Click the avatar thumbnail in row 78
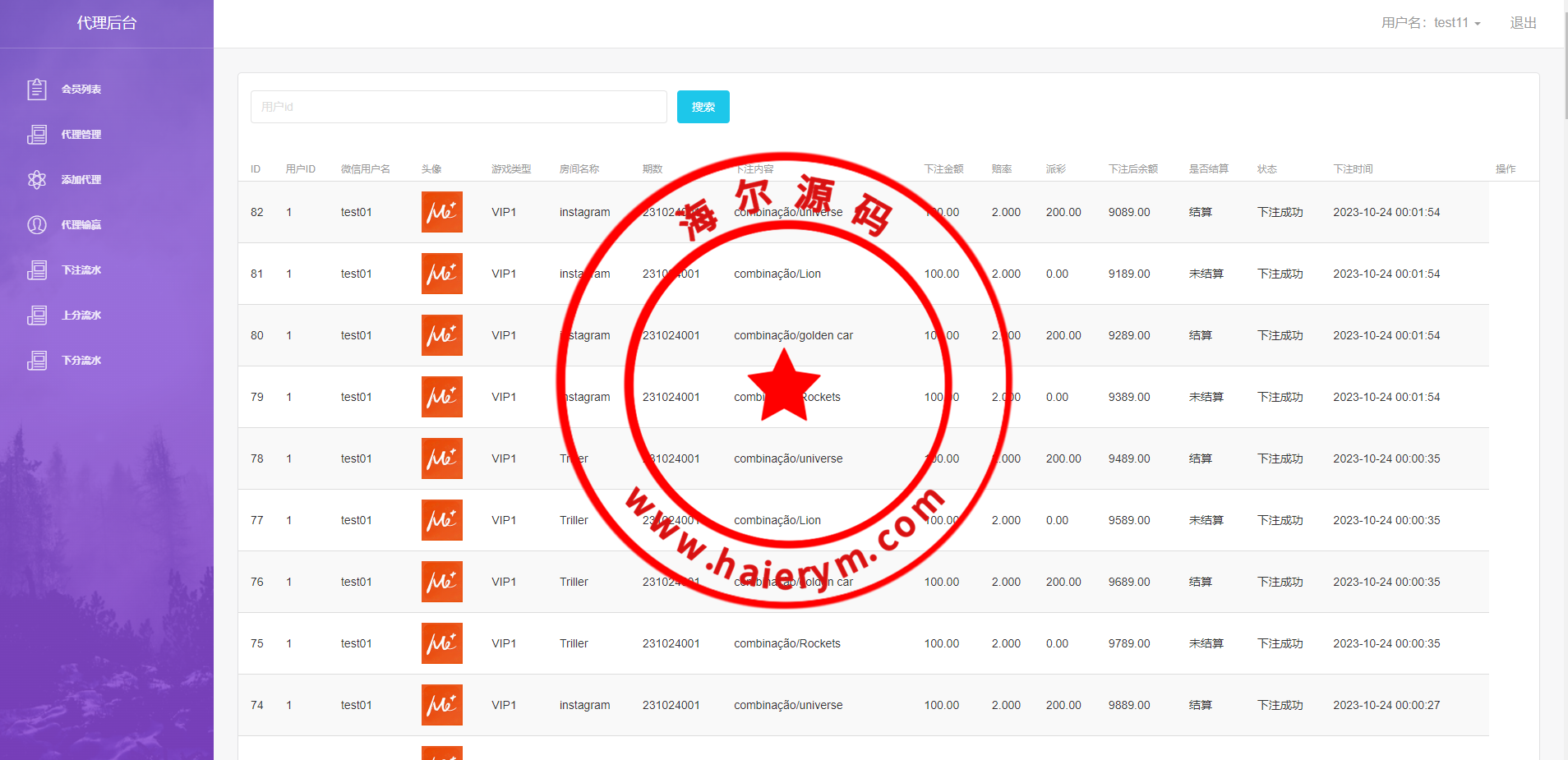The image size is (1568, 760). 442,458
